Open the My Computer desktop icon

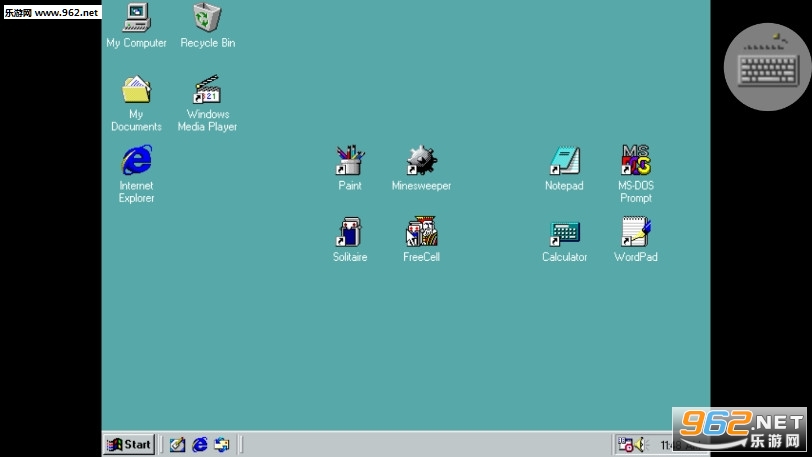(x=136, y=17)
